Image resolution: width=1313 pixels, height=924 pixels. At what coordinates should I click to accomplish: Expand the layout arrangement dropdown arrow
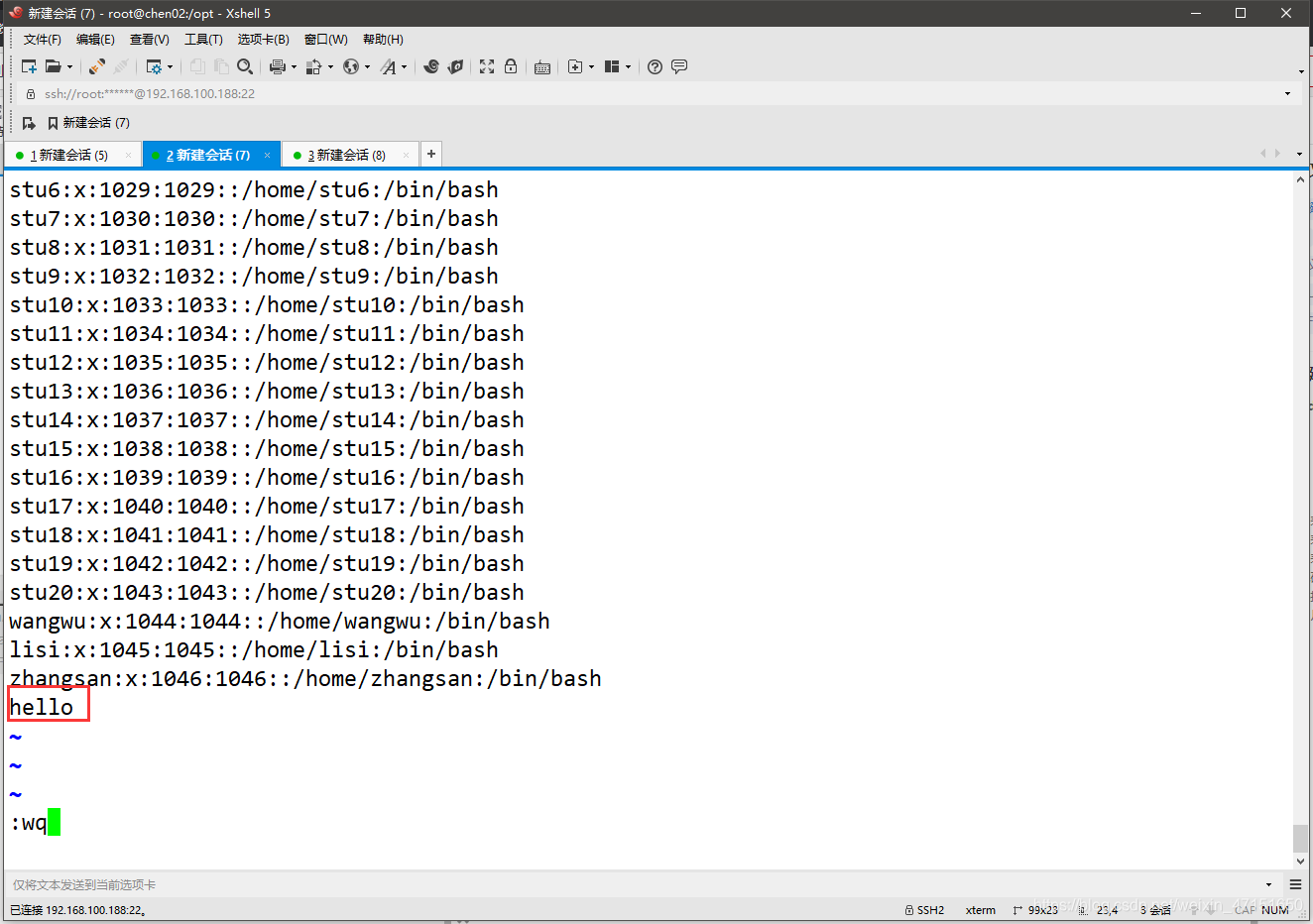tap(628, 67)
